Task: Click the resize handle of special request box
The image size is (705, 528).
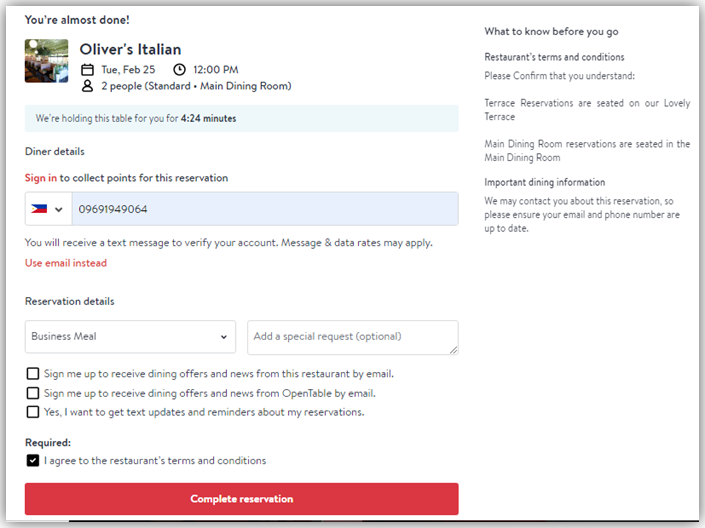Action: click(x=453, y=349)
